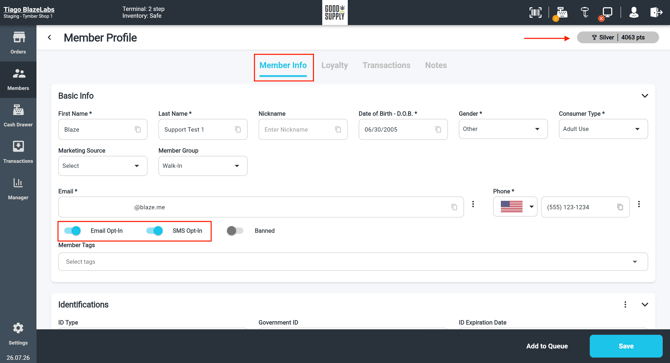Open the Notes tab
The image size is (670, 363).
[436, 65]
